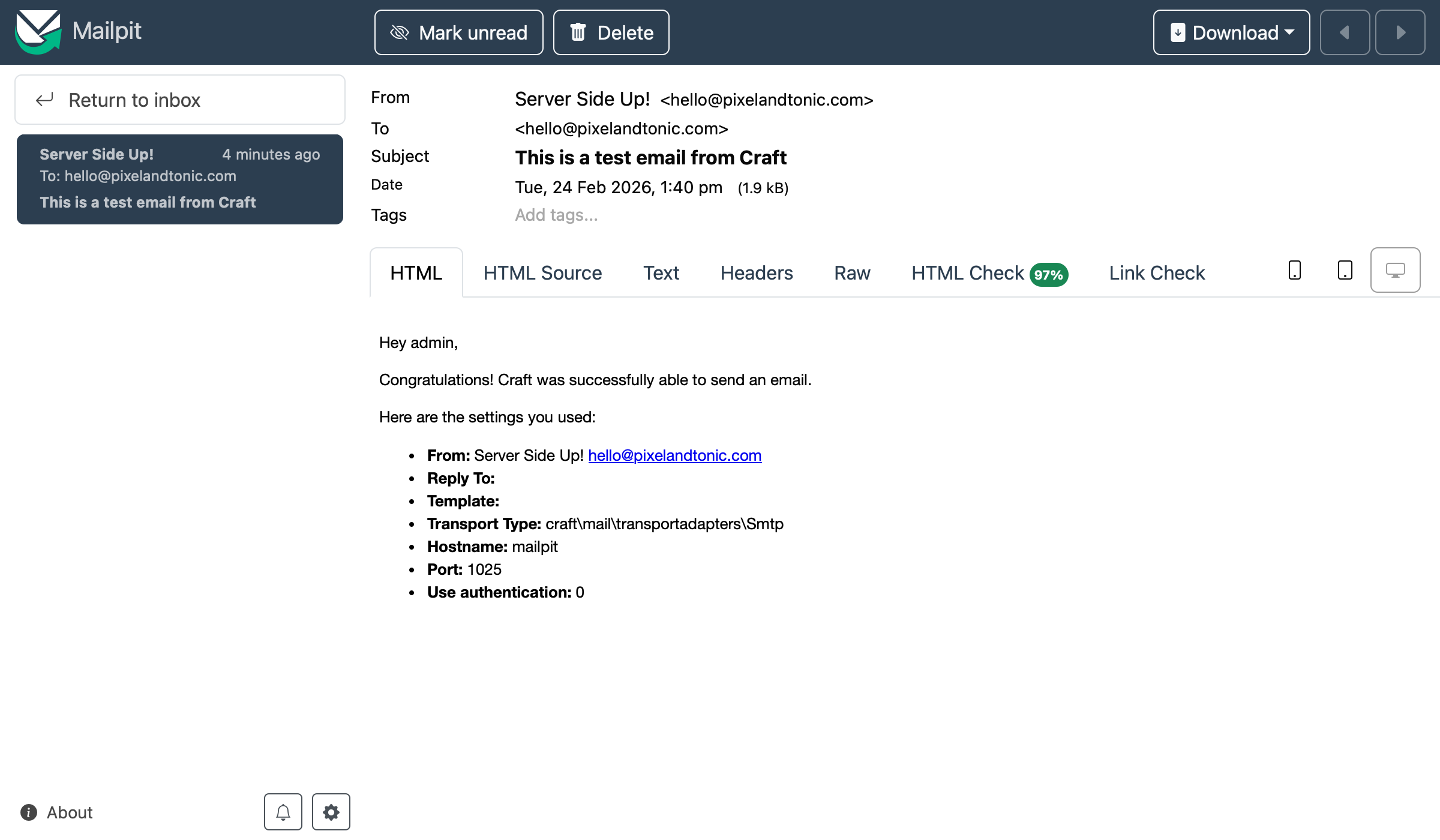Click the (1.9 kB) size text
The width and height of the screenshot is (1440, 840).
coord(763,188)
